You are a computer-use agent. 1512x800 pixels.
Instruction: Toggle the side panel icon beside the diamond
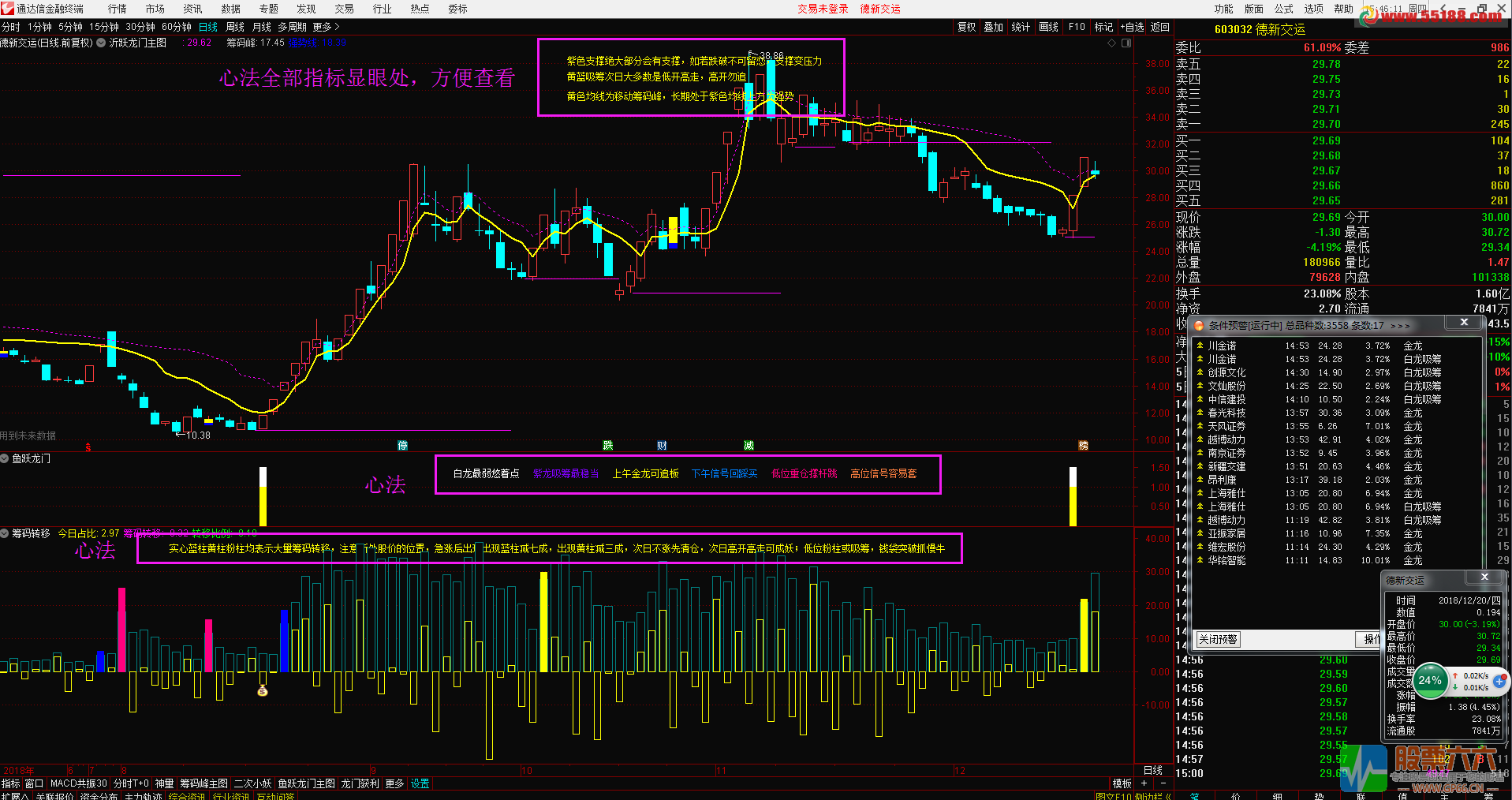1126,43
